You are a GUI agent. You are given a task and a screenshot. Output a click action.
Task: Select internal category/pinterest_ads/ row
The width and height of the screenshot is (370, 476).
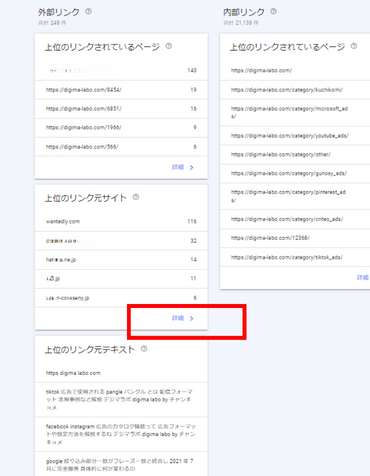pyautogui.click(x=295, y=196)
